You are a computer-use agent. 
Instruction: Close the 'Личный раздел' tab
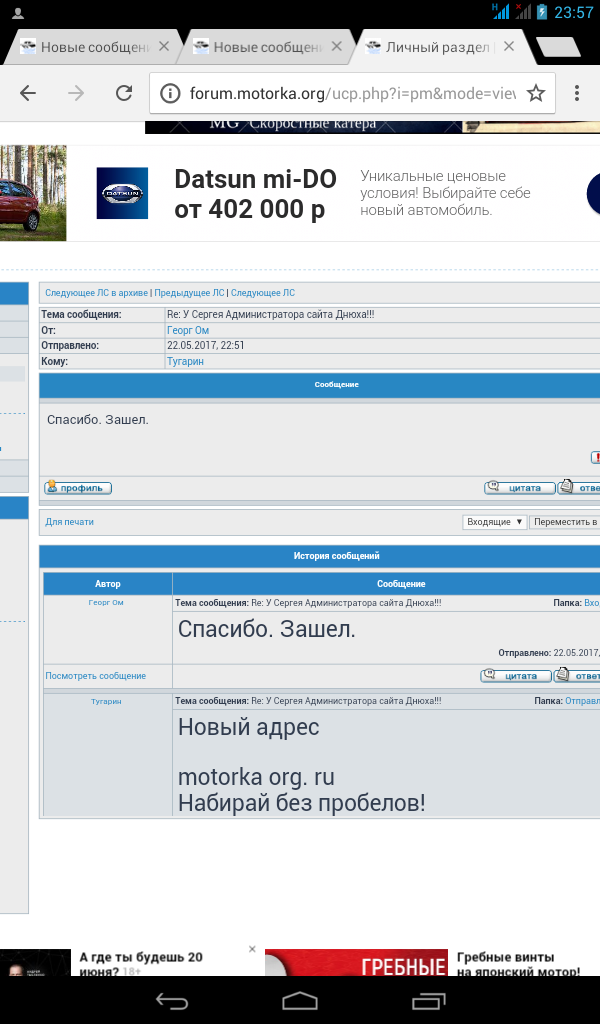pos(509,46)
